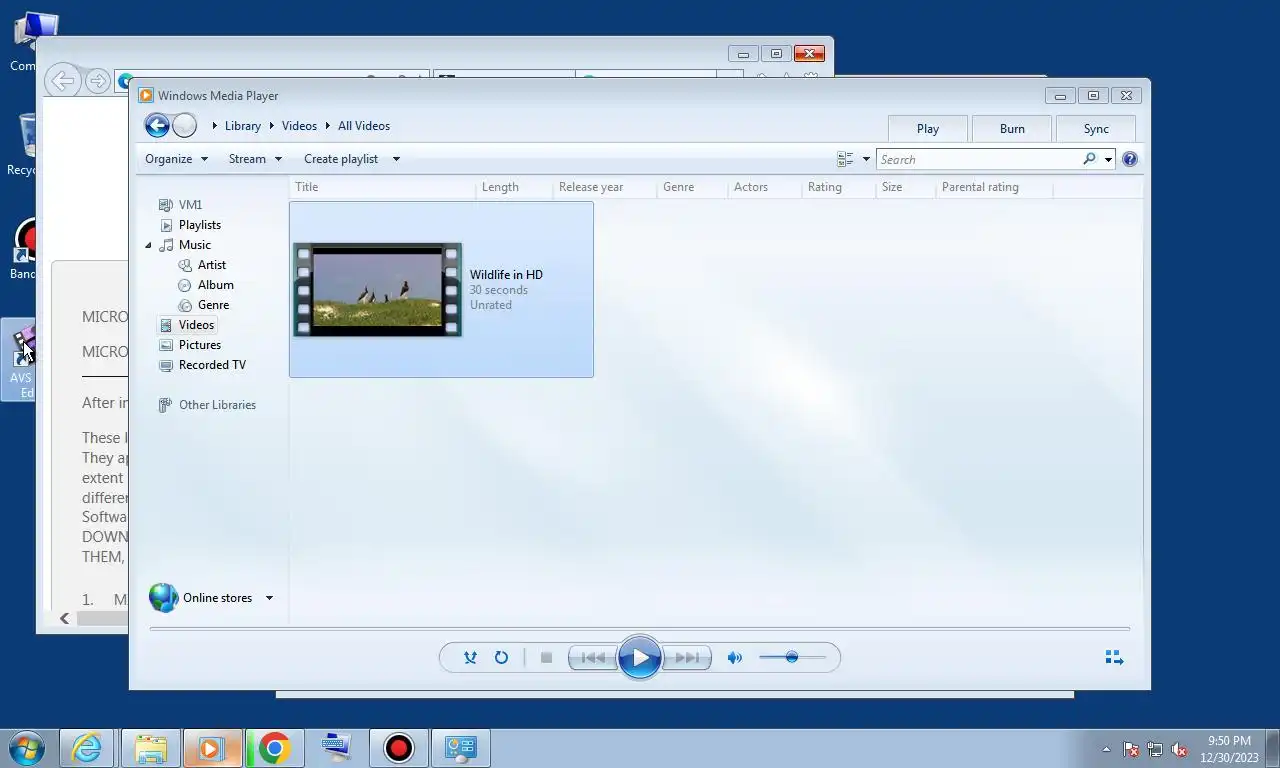The image size is (1280, 768).
Task: Click the seek bar above playback controls
Action: pos(640,629)
